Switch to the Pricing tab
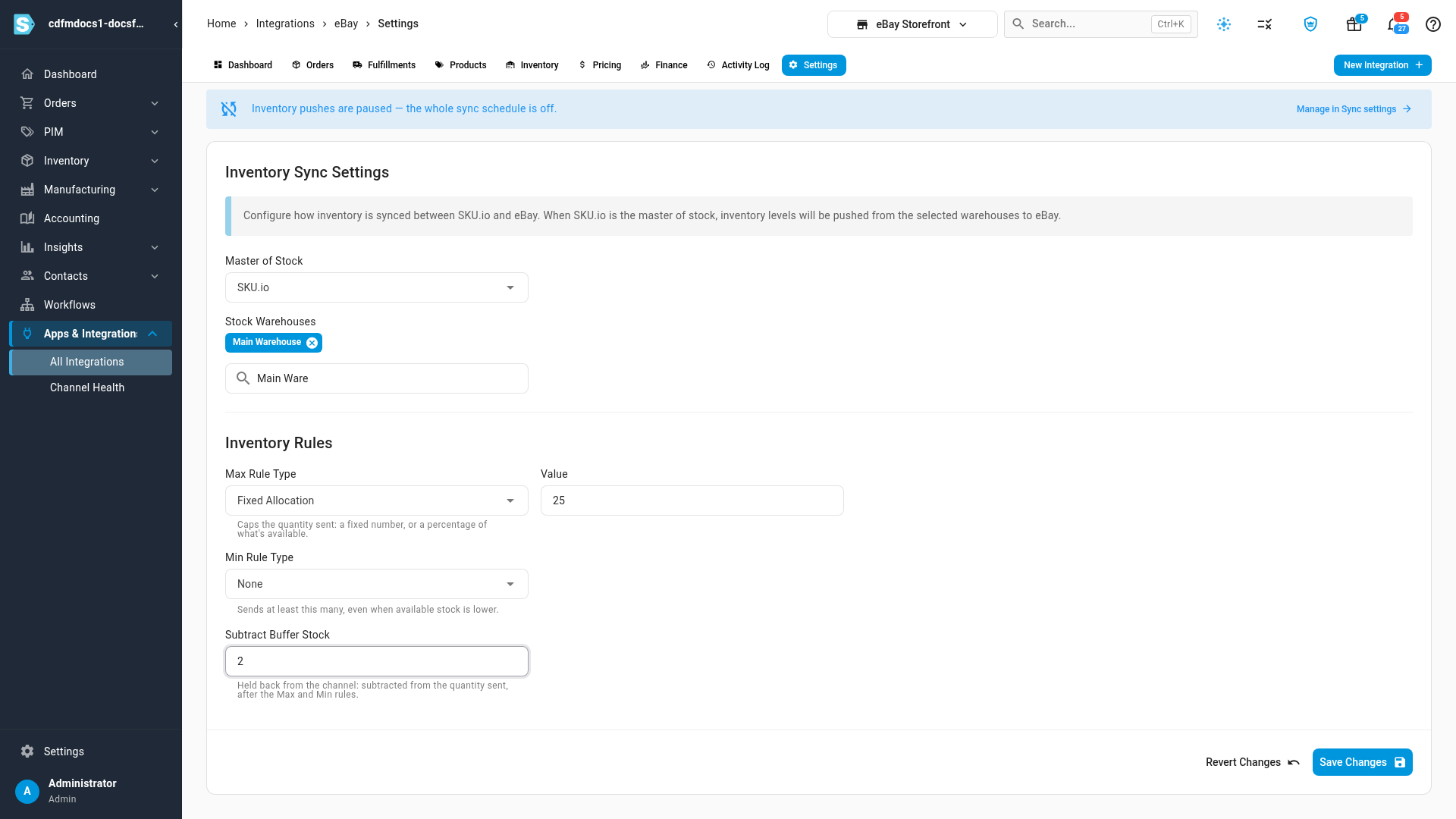Image resolution: width=1456 pixels, height=819 pixels. [x=600, y=65]
